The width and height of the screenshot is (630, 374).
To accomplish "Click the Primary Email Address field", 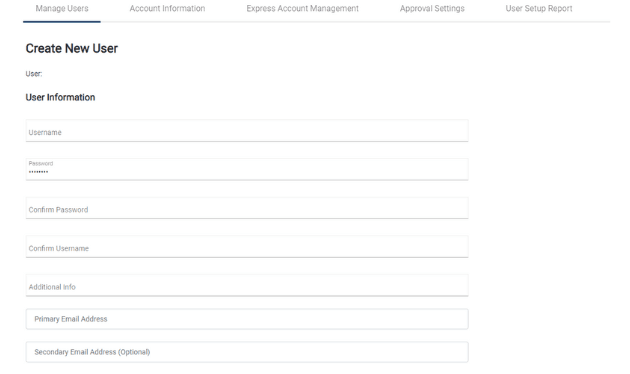I will click(247, 319).
